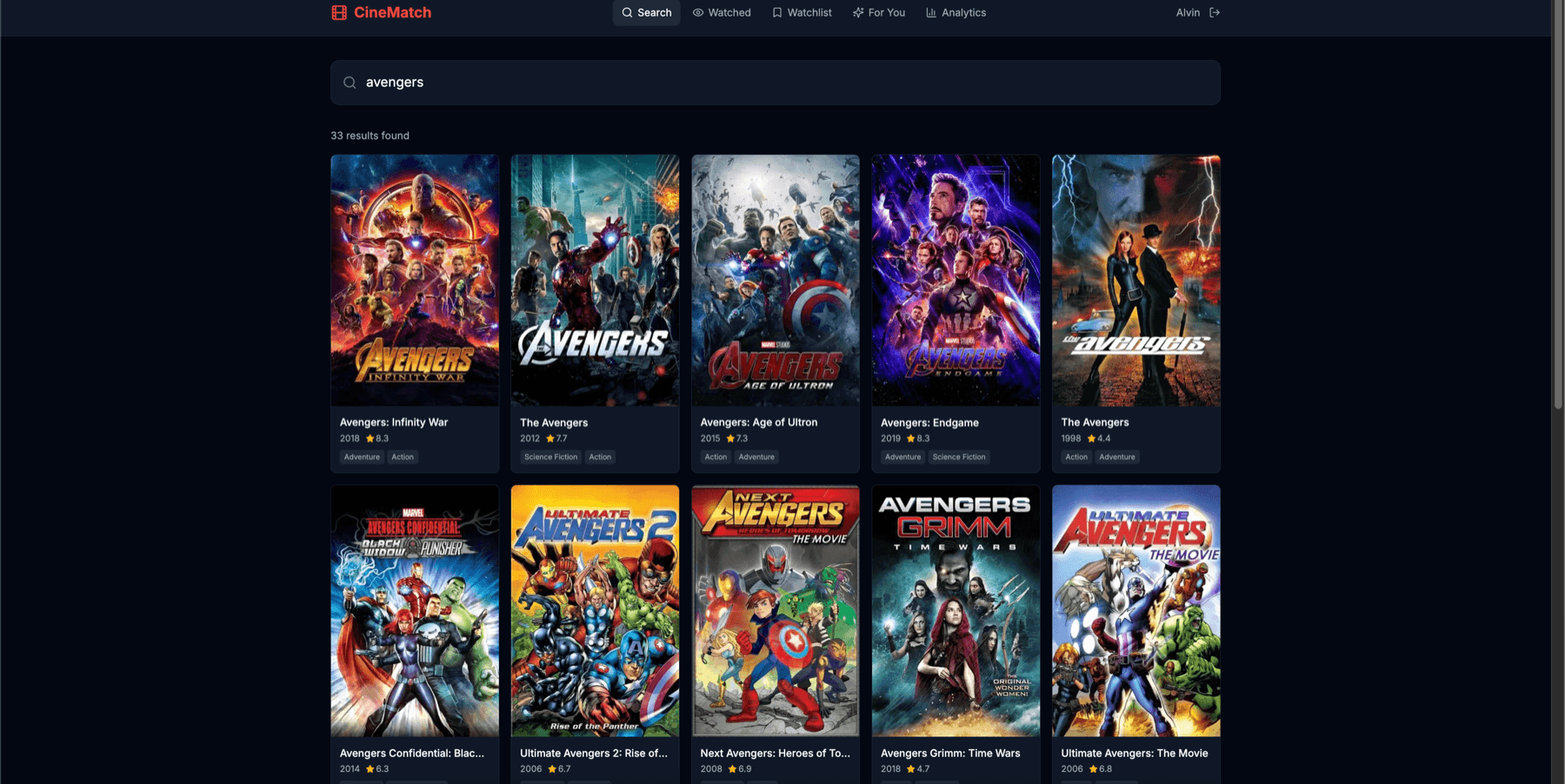Click the CineMatch film logo icon
This screenshot has height=784, width=1565.
coord(339,12)
